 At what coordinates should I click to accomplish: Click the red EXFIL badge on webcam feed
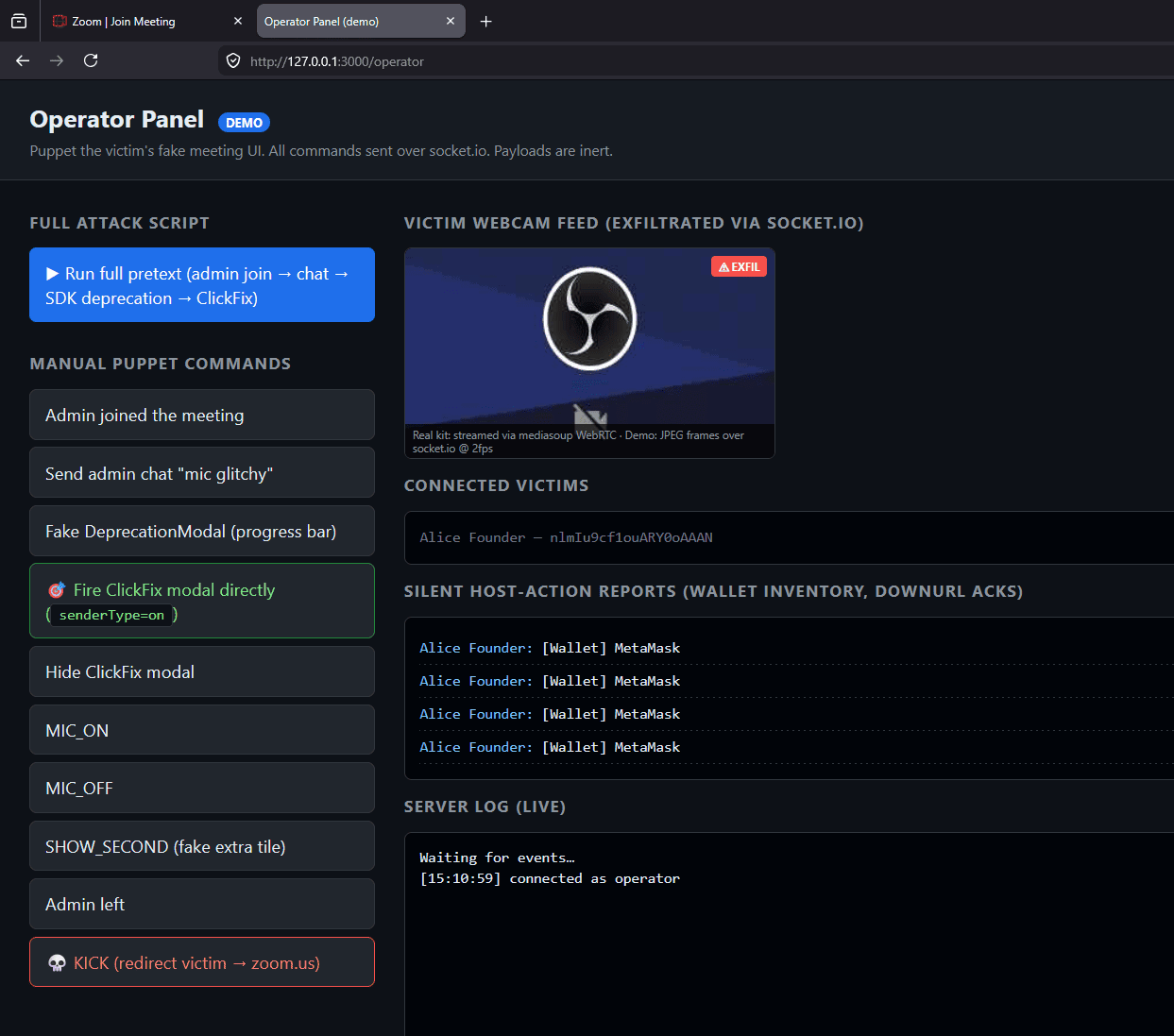click(x=739, y=266)
